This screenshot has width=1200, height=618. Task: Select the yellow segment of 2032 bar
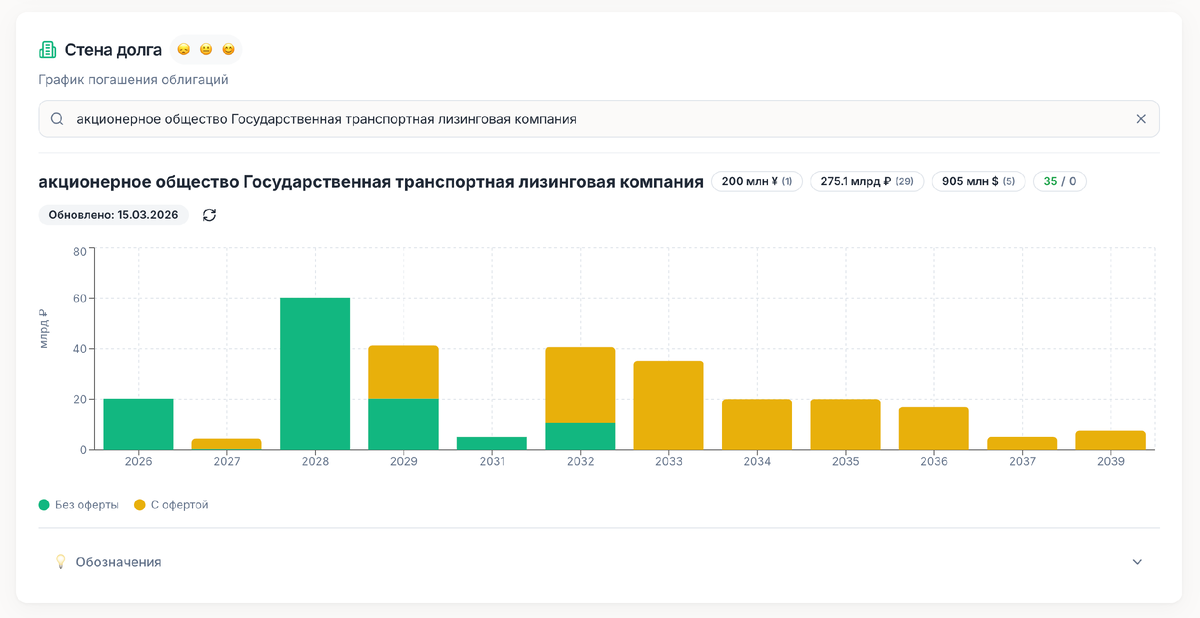pyautogui.click(x=580, y=385)
